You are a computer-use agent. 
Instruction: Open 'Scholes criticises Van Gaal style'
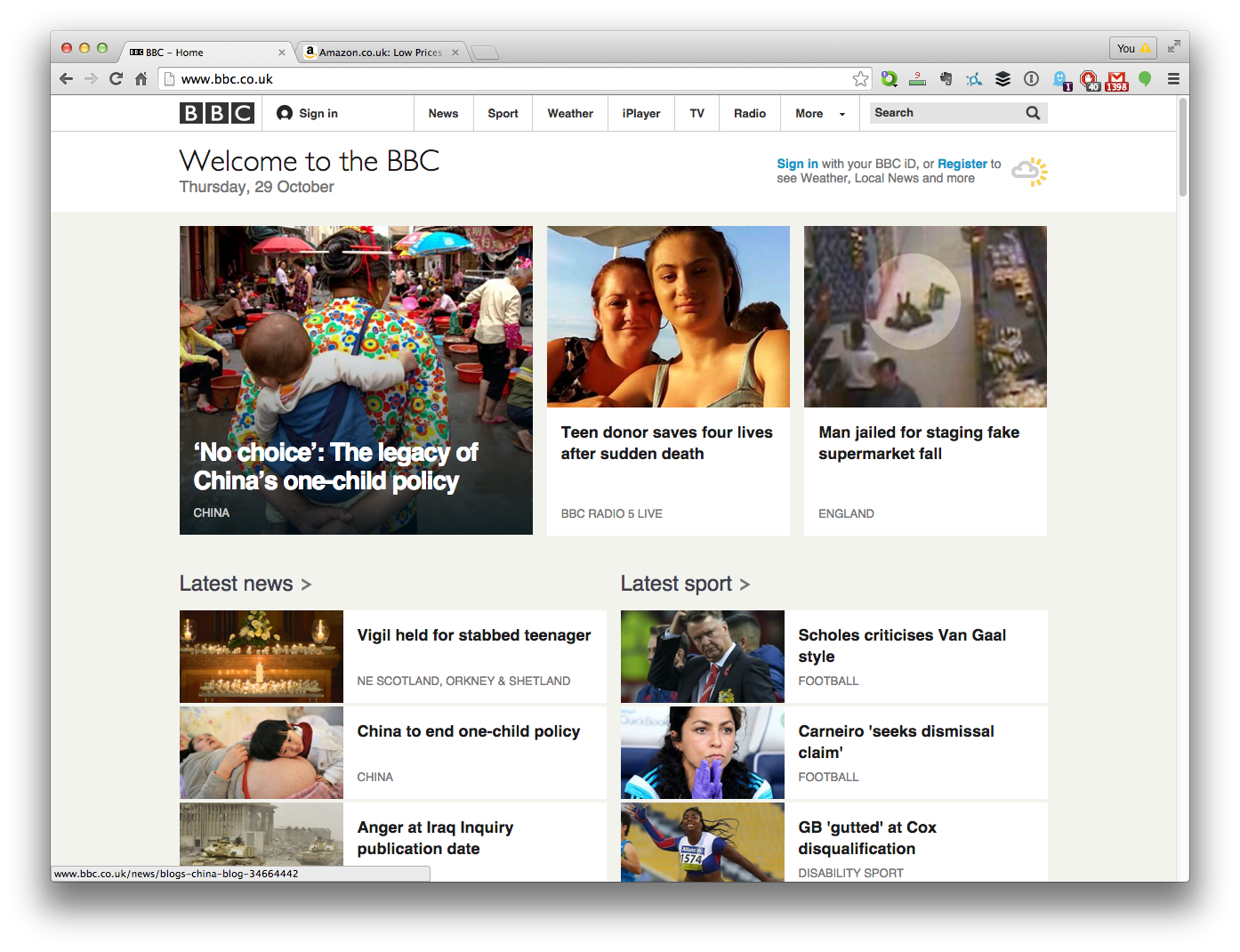pyautogui.click(x=902, y=646)
